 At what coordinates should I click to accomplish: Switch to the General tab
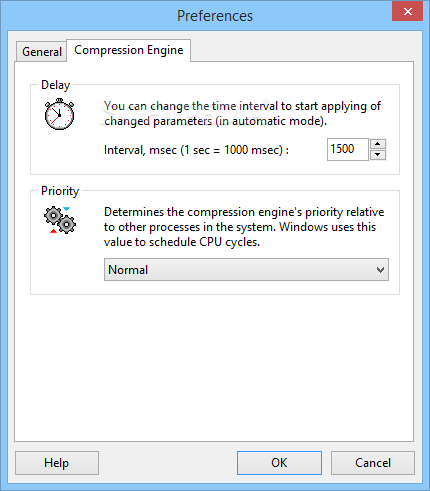coord(42,52)
